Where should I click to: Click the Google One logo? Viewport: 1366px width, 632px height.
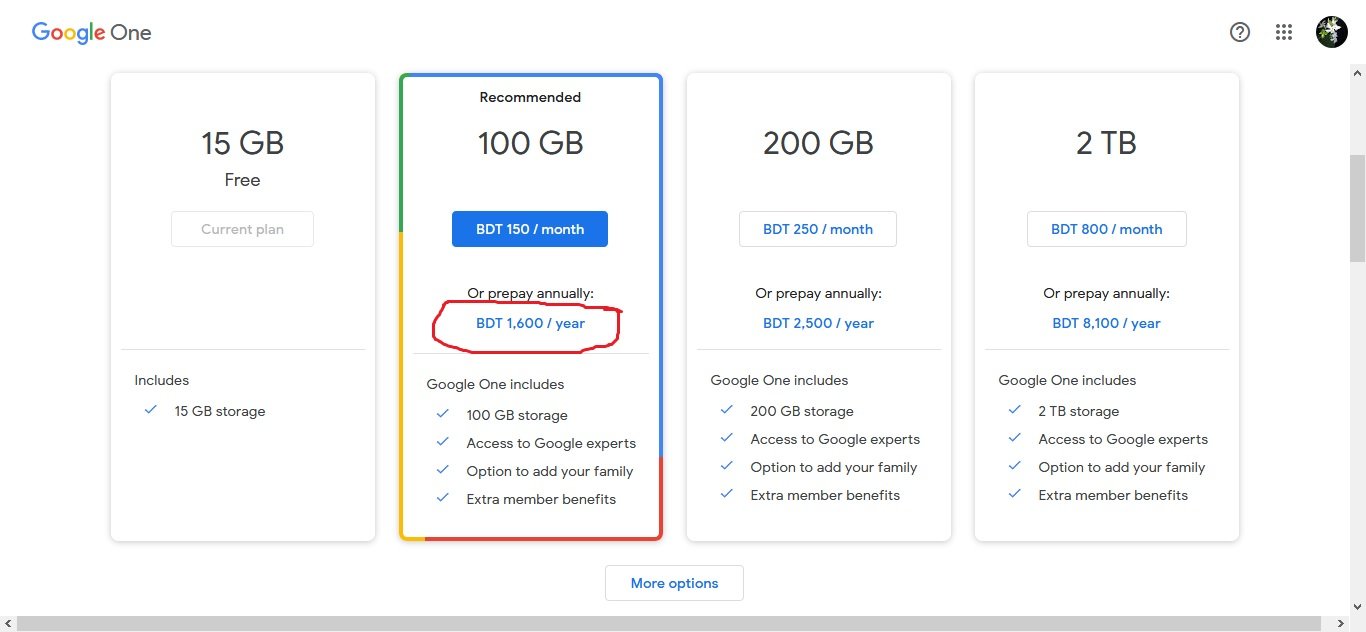pos(91,32)
